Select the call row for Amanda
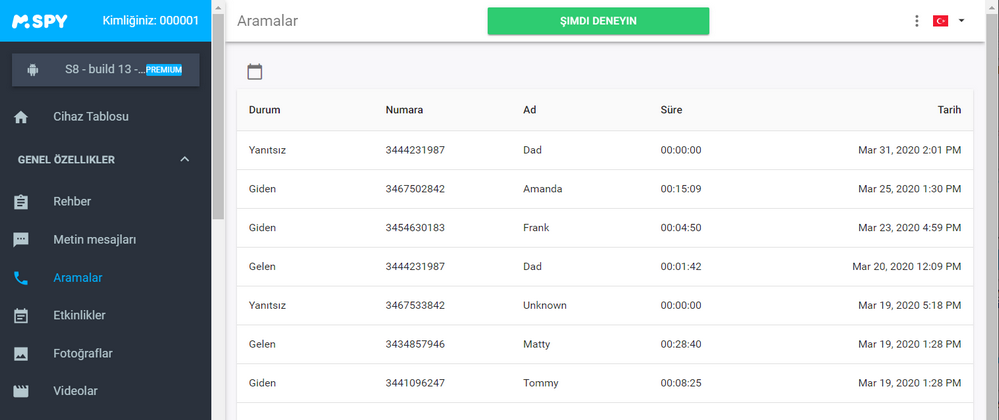 click(x=605, y=189)
